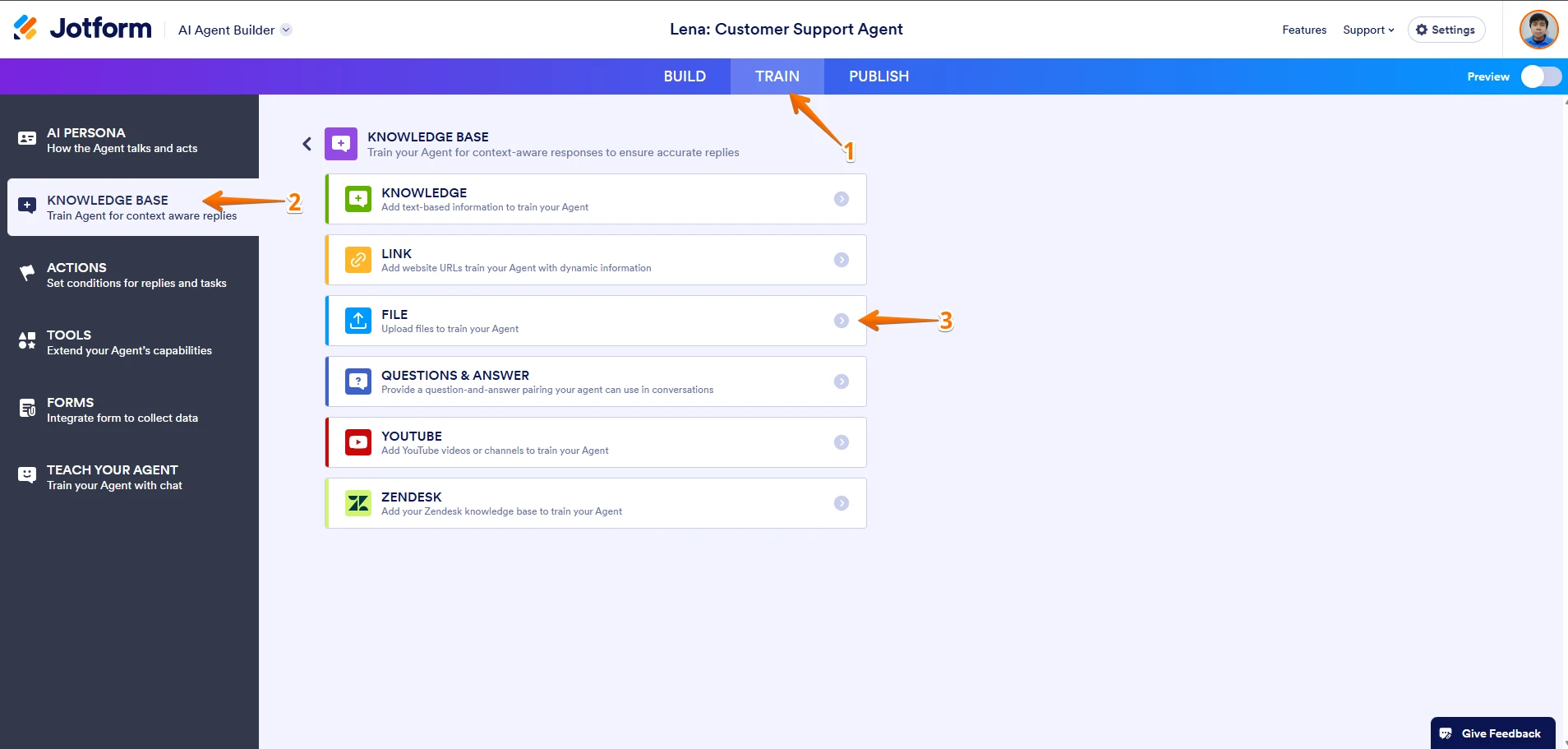
Task: Select the AI Persona sidebar icon
Action: point(27,137)
